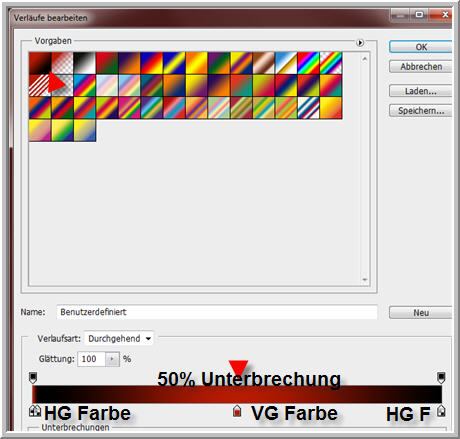Image resolution: width=460 pixels, height=439 pixels.
Task: Confirm with the OK button
Action: (x=421, y=47)
